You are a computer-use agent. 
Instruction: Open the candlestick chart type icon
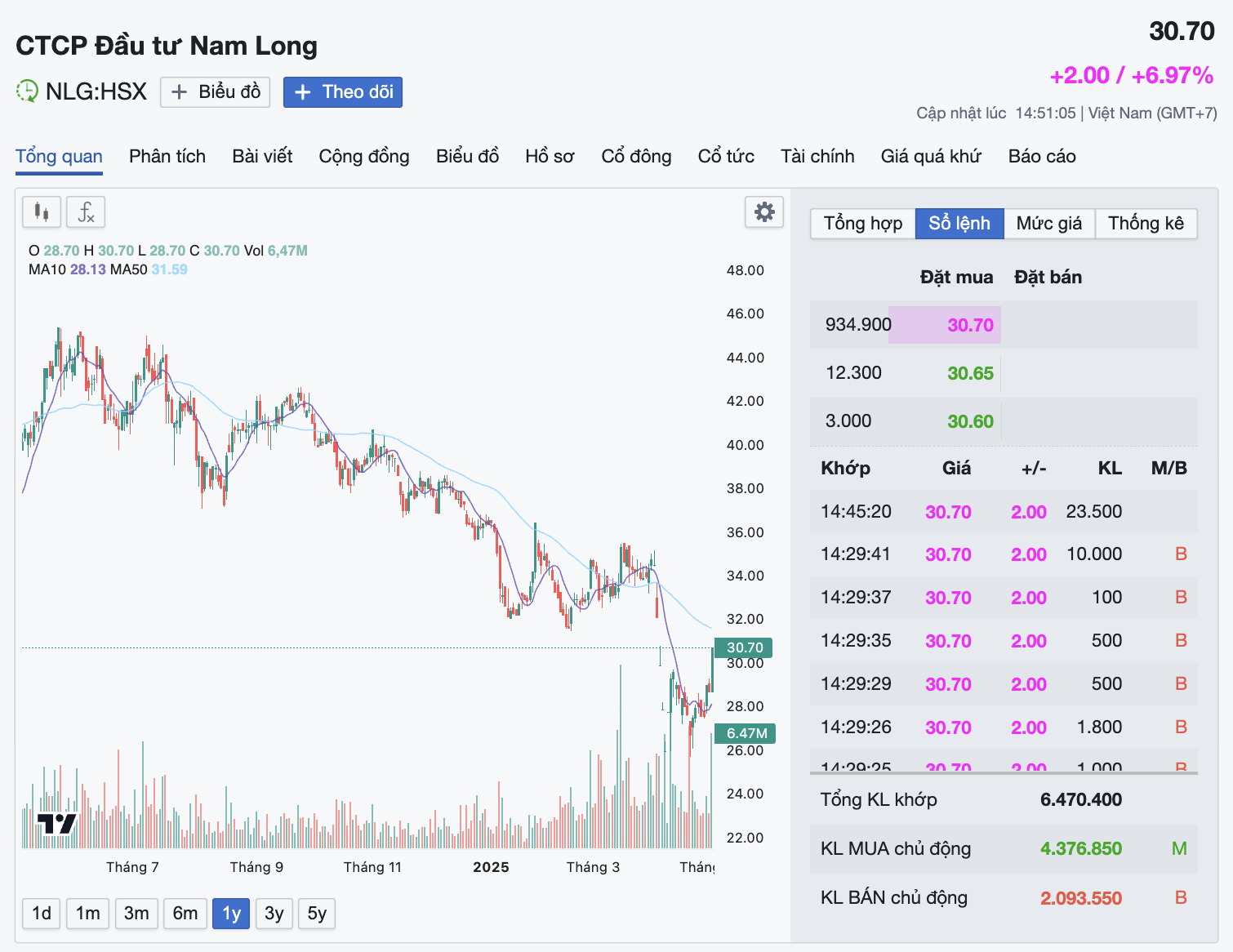click(42, 213)
